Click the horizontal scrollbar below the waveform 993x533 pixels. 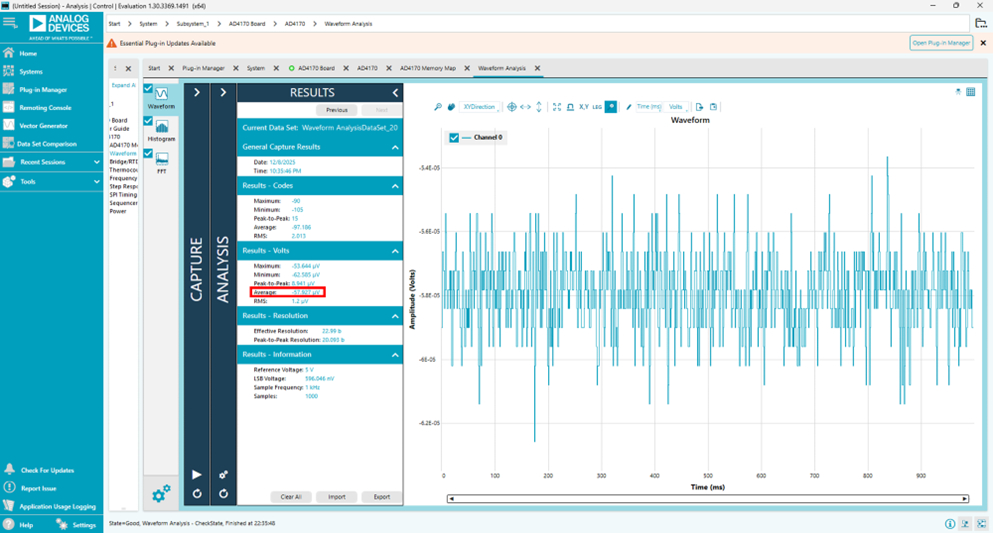tap(706, 498)
